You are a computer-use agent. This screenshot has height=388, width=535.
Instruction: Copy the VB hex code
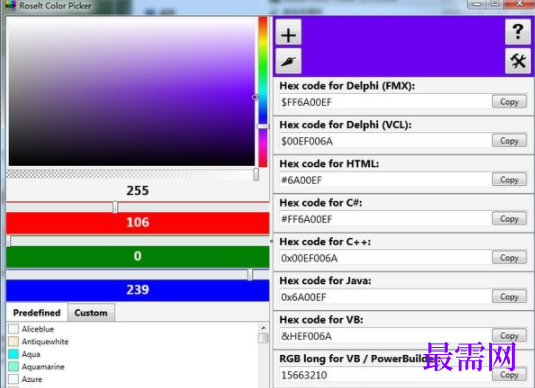point(509,335)
